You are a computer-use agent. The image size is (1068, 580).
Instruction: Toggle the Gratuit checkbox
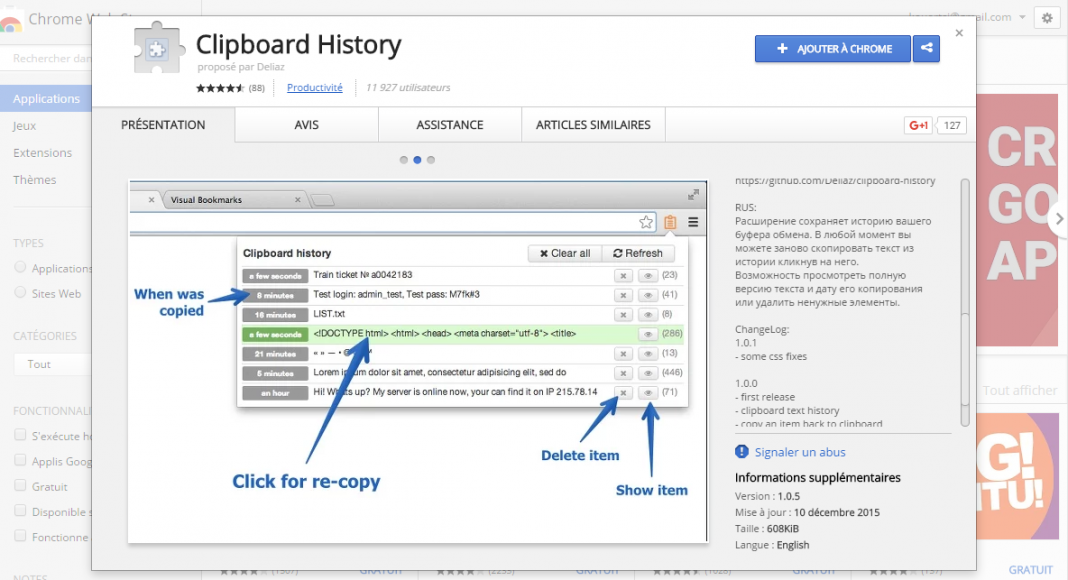[x=20, y=485]
